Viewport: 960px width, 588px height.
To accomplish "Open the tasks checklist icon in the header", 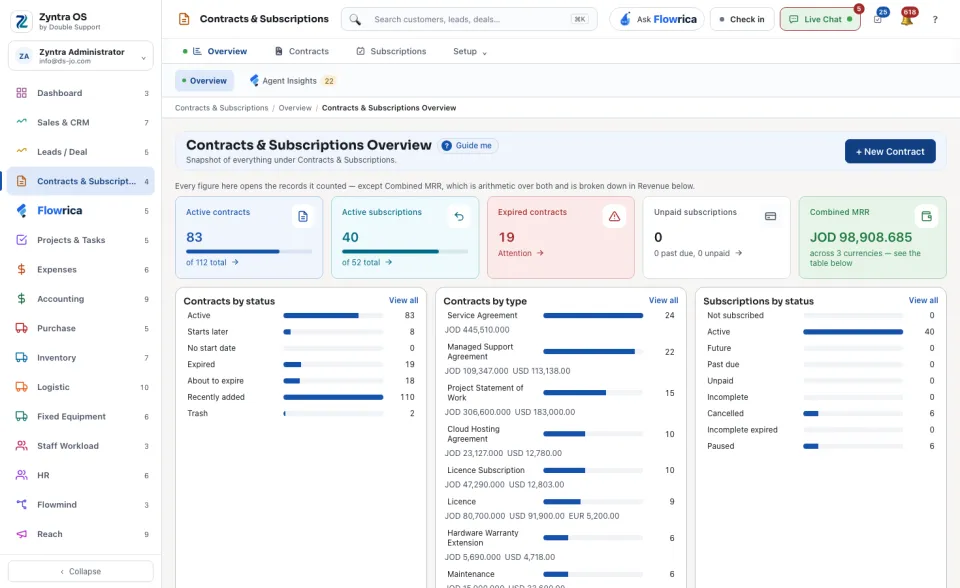I will tap(878, 19).
